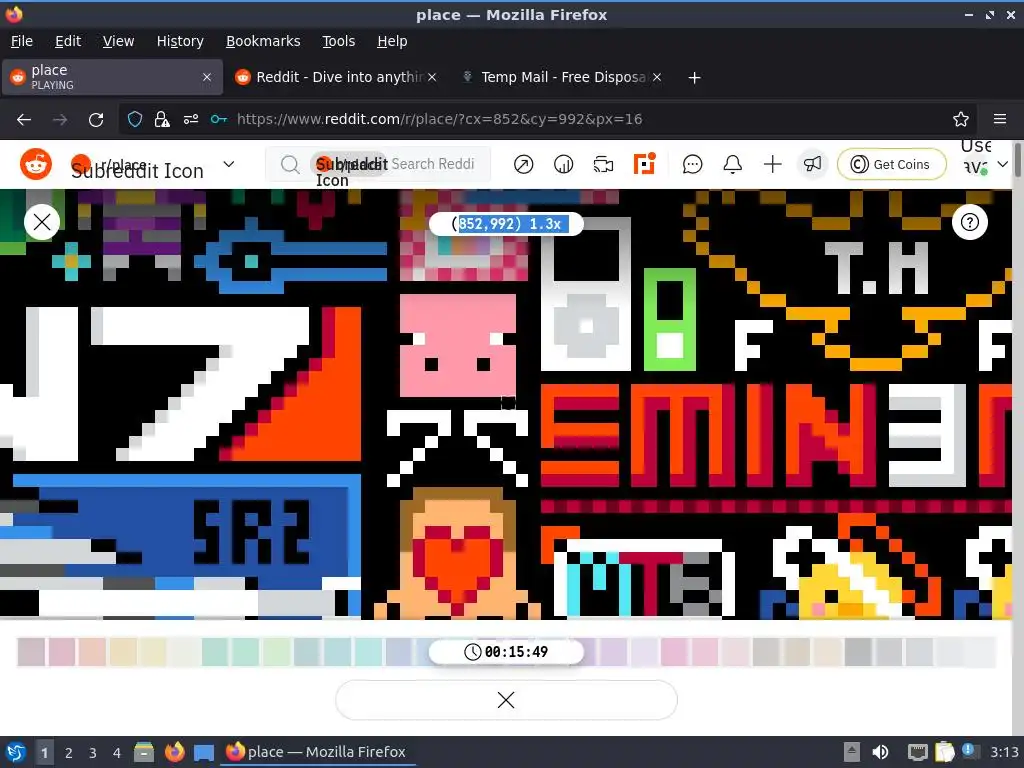Switch to the Reddit - Dive into anything tab
This screenshot has width=1024, height=768.
pos(335,77)
